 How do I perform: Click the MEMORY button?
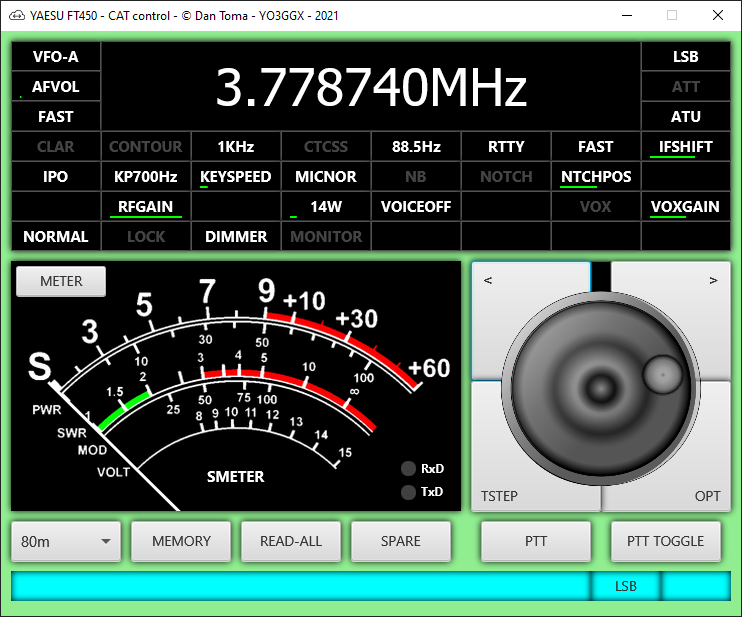[x=181, y=541]
